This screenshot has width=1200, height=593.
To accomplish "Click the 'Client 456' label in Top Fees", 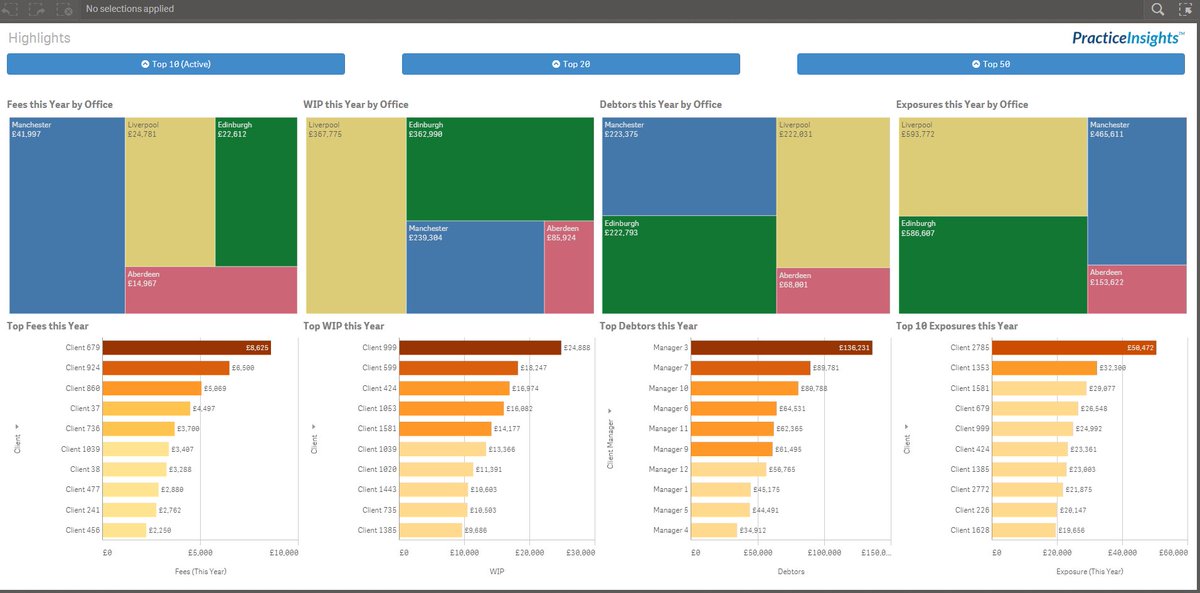I will pos(83,530).
